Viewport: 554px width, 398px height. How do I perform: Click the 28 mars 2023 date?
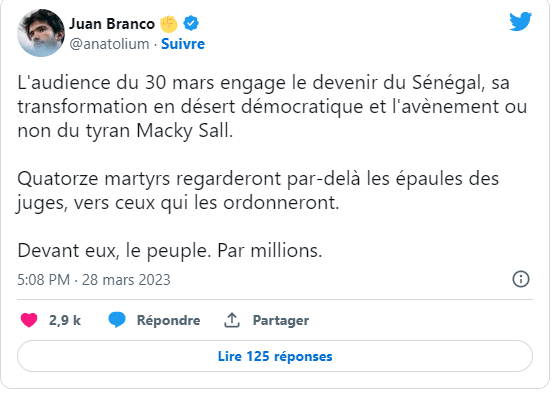click(x=126, y=280)
